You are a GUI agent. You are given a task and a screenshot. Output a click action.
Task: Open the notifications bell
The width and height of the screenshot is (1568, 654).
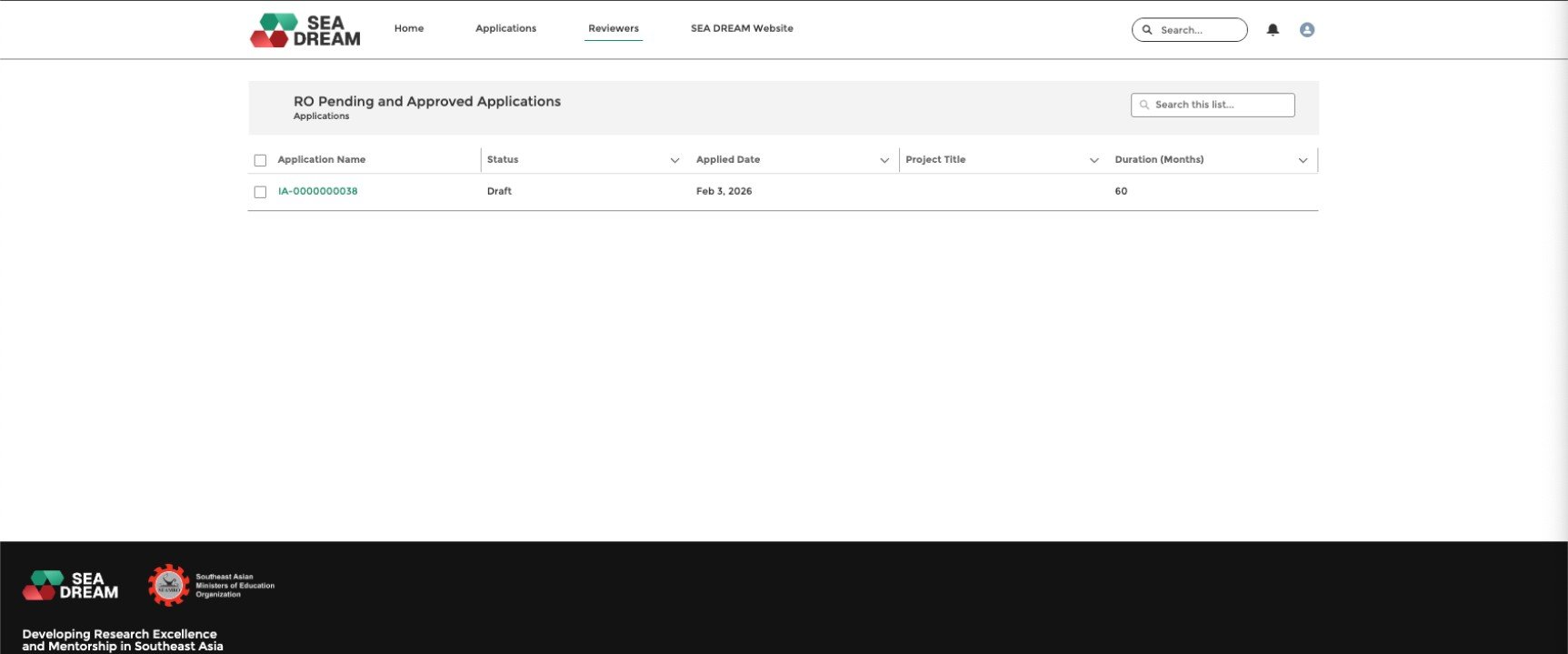[1273, 30]
